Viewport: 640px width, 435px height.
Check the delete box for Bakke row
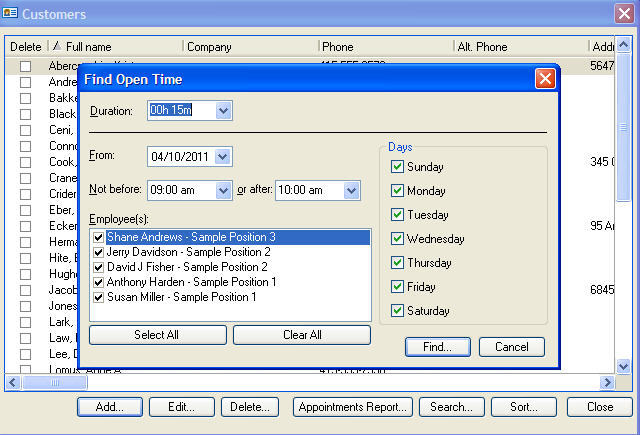click(x=26, y=98)
